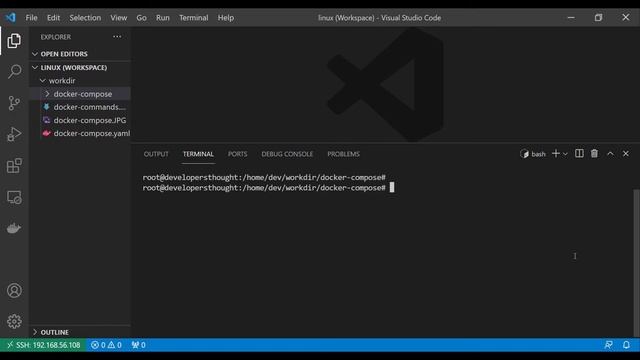Viewport: 640px width, 360px height.
Task: Click the EXPLORER panel title
Action: [x=56, y=37]
